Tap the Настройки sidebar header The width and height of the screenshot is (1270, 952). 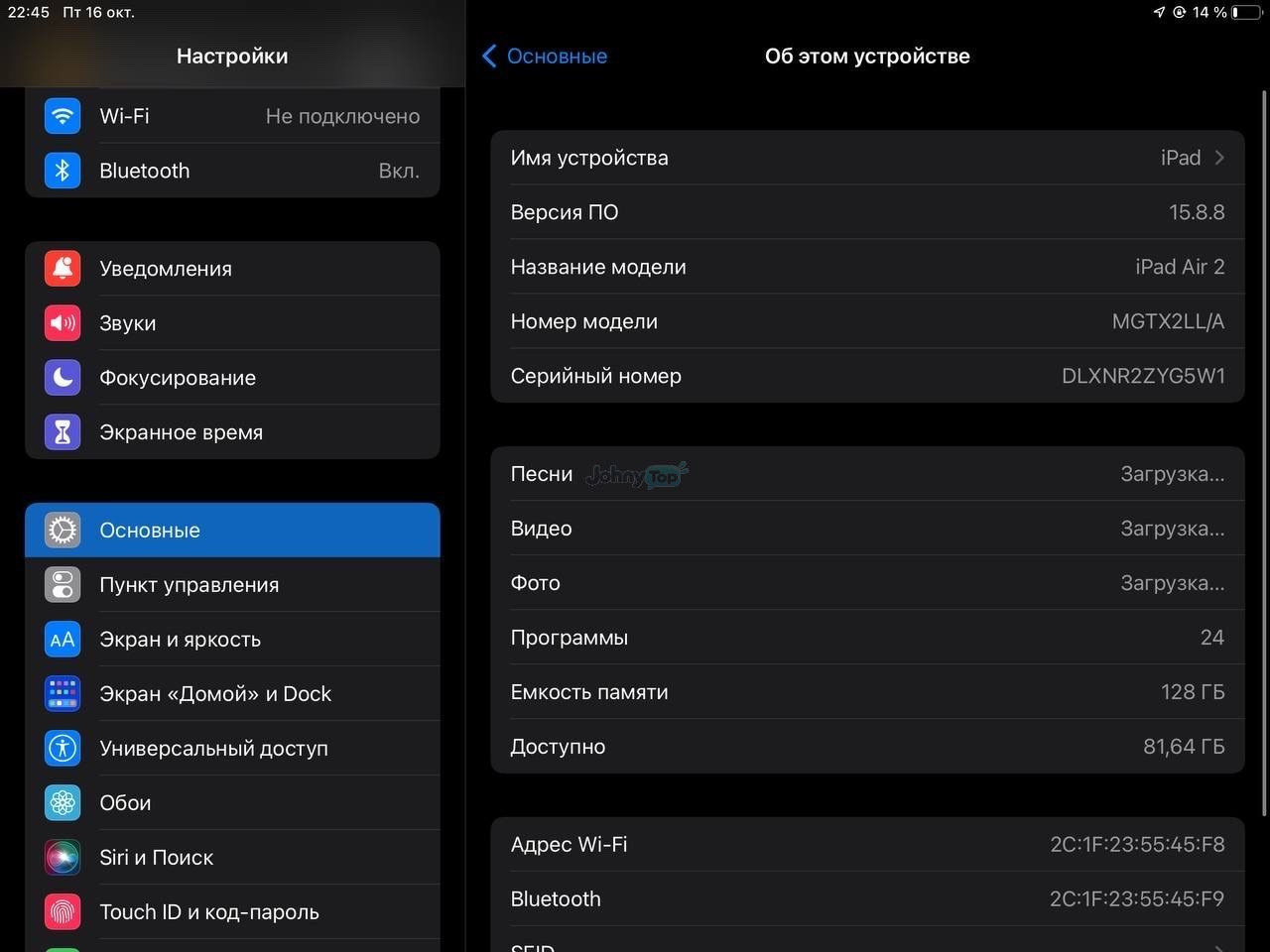coord(232,57)
